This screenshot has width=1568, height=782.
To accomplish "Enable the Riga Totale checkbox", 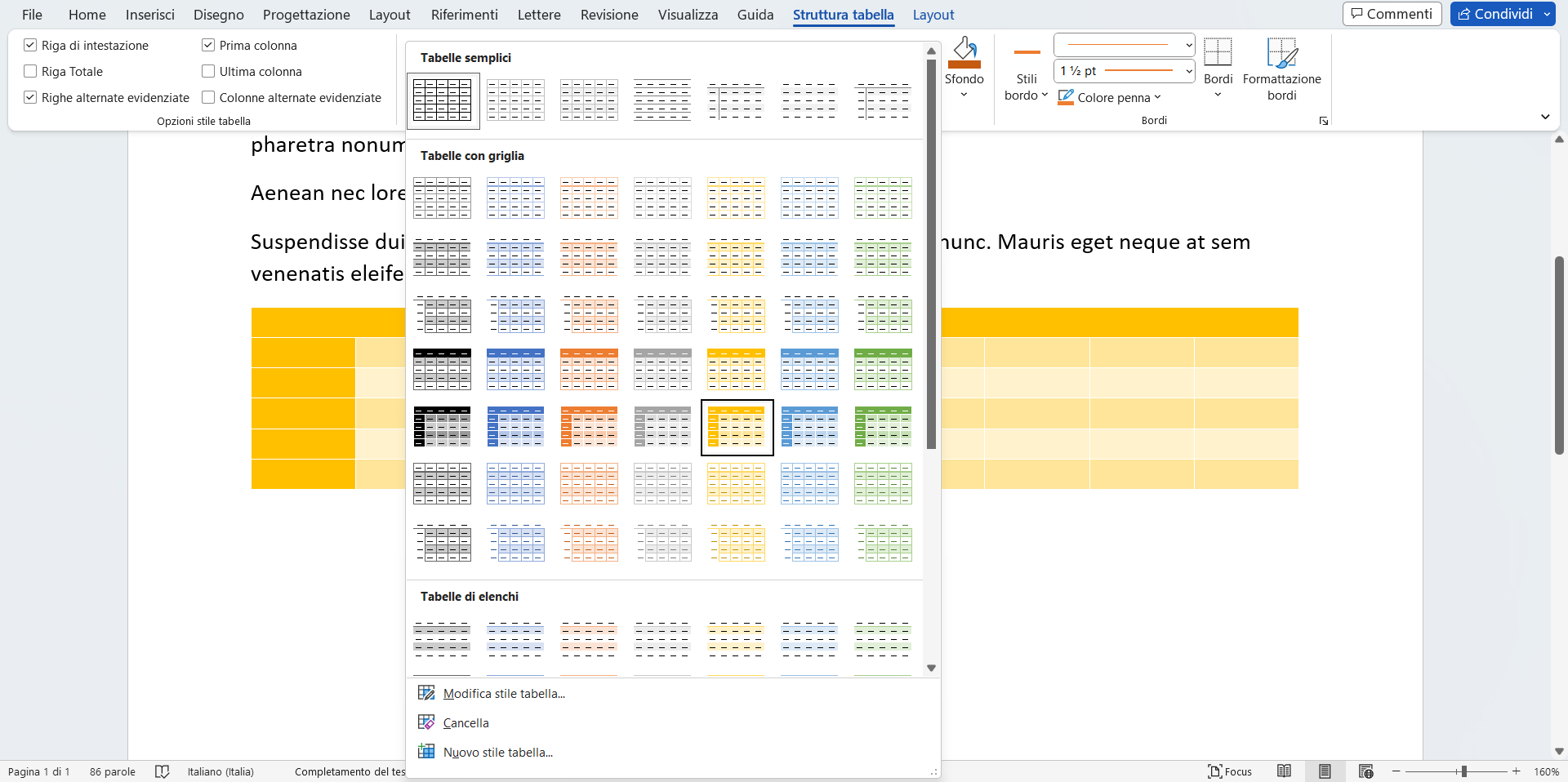I will point(30,72).
